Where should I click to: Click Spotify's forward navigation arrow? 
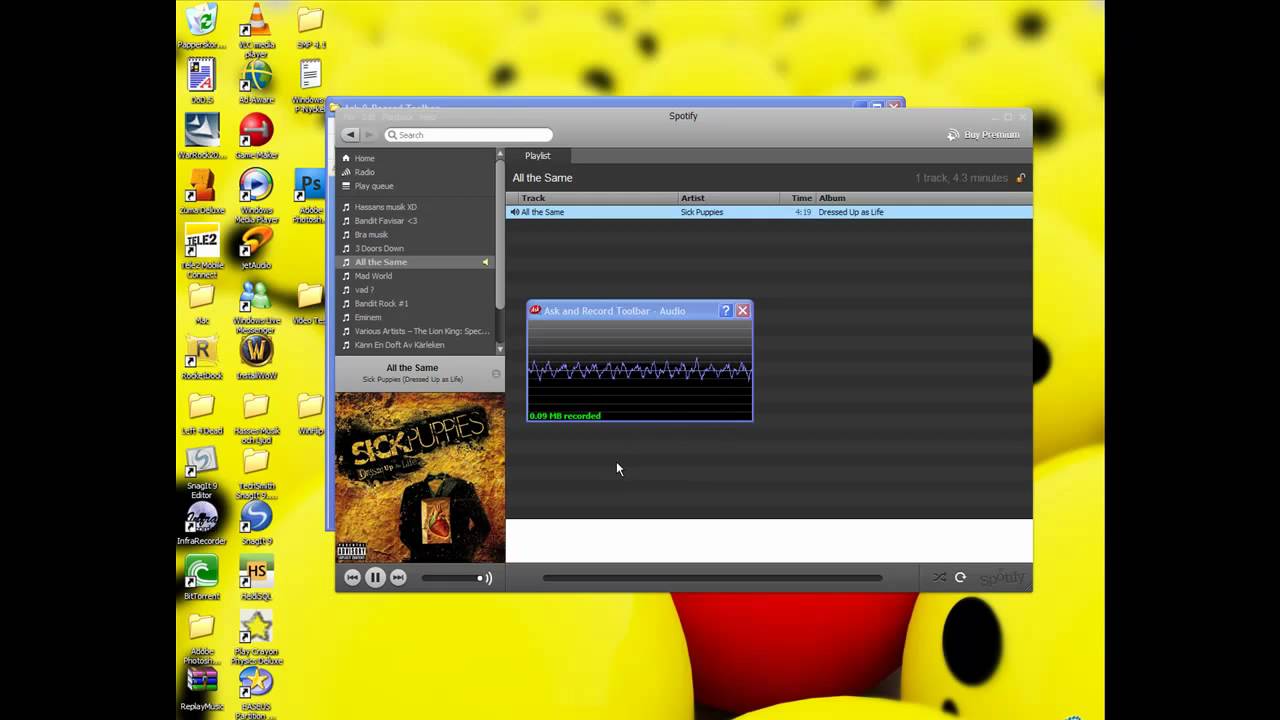369,135
